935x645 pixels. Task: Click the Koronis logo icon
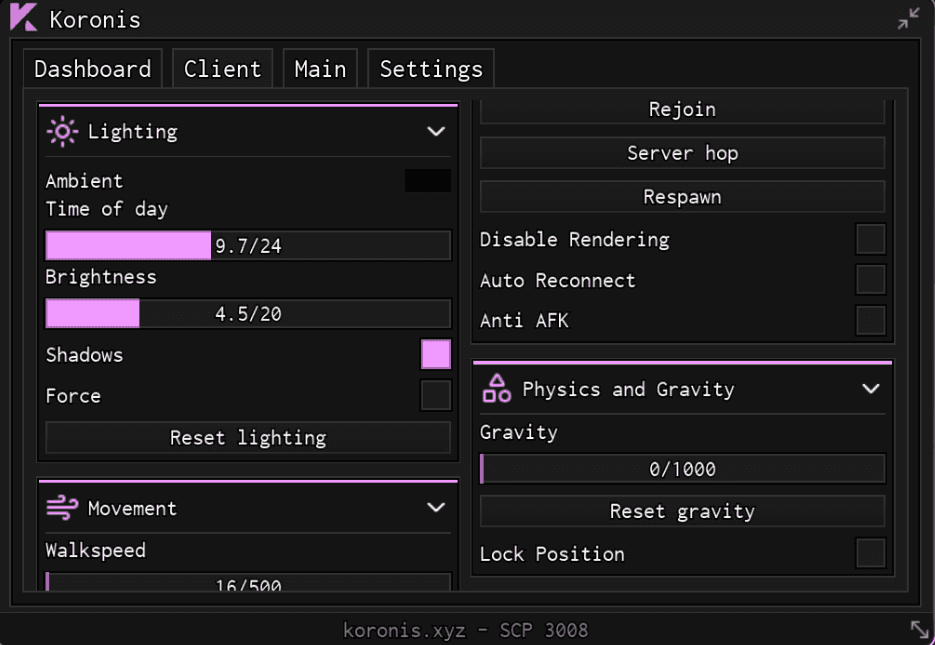pyautogui.click(x=22, y=18)
